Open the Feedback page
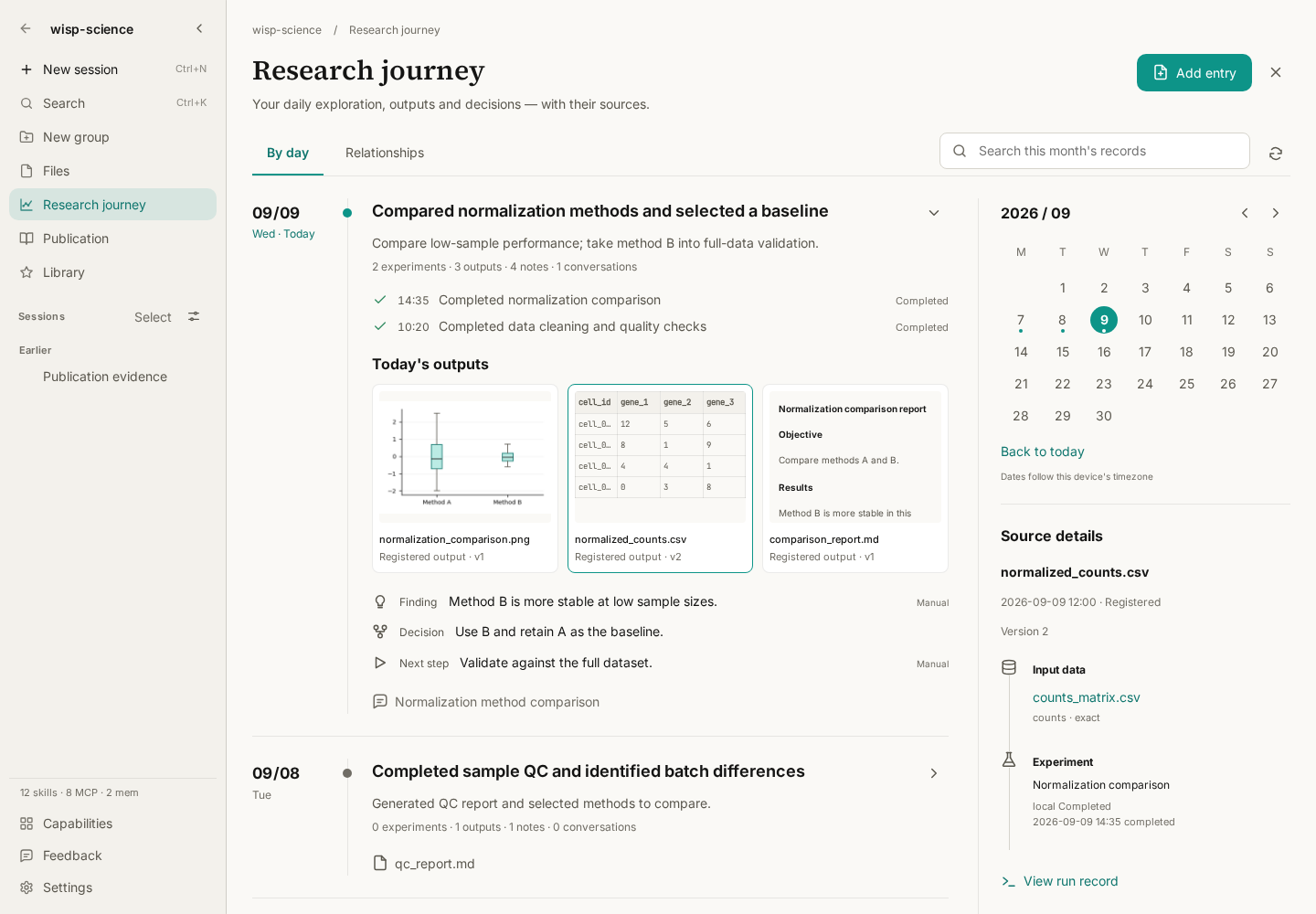 112,856
